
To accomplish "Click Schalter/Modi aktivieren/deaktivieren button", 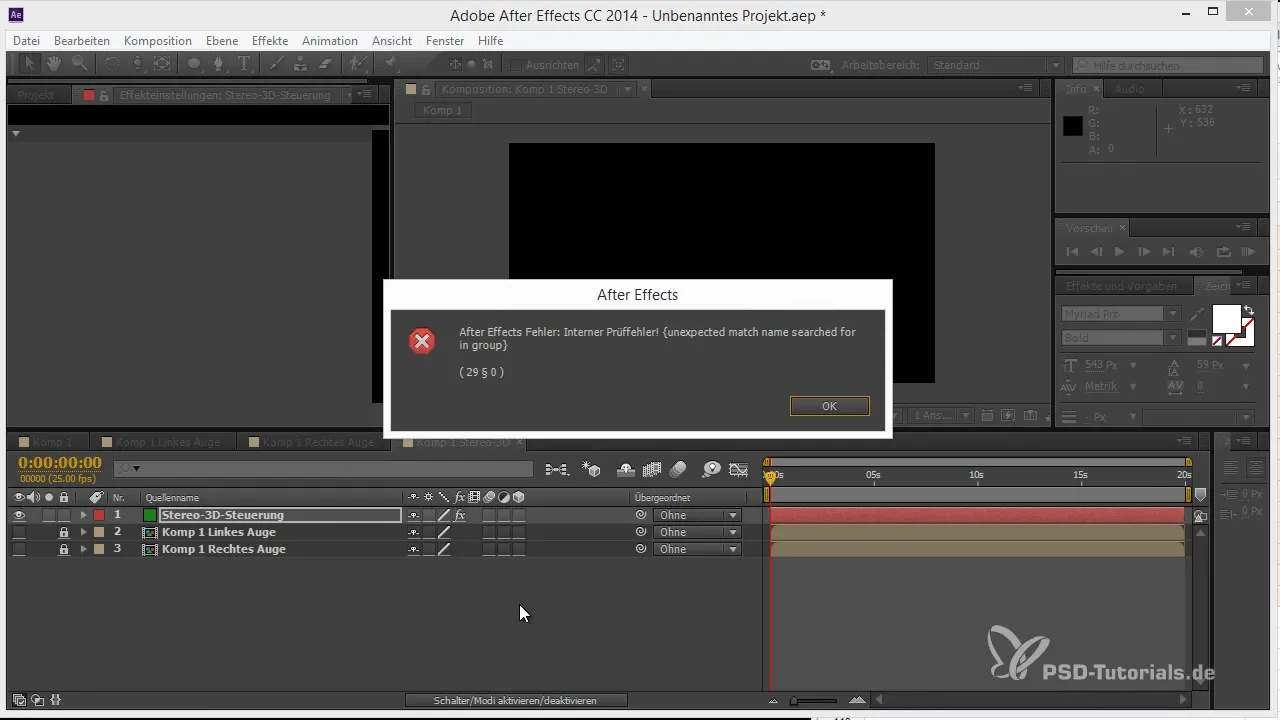I will tap(516, 701).
